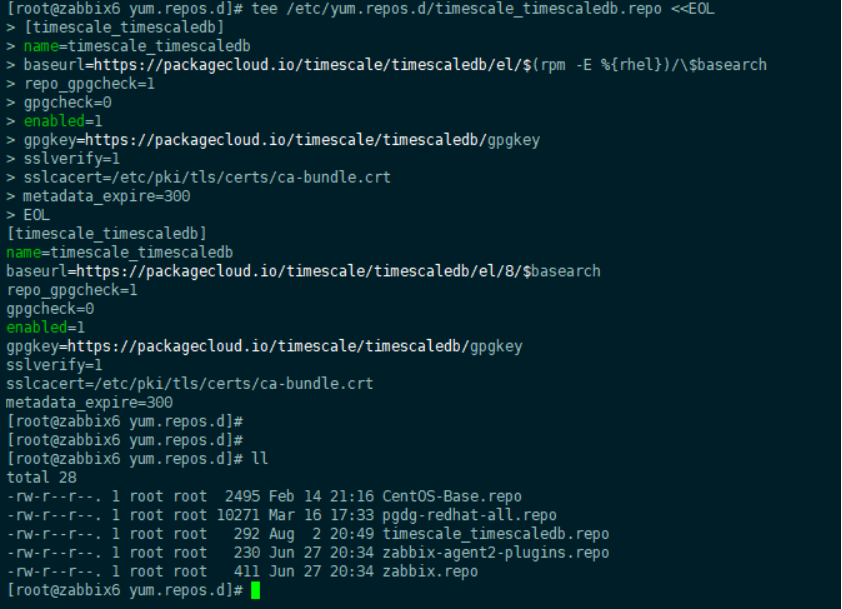Viewport: 842px width, 609px height.
Task: Click the zabbix-agent2-plugins.repo file name
Action: click(x=496, y=553)
